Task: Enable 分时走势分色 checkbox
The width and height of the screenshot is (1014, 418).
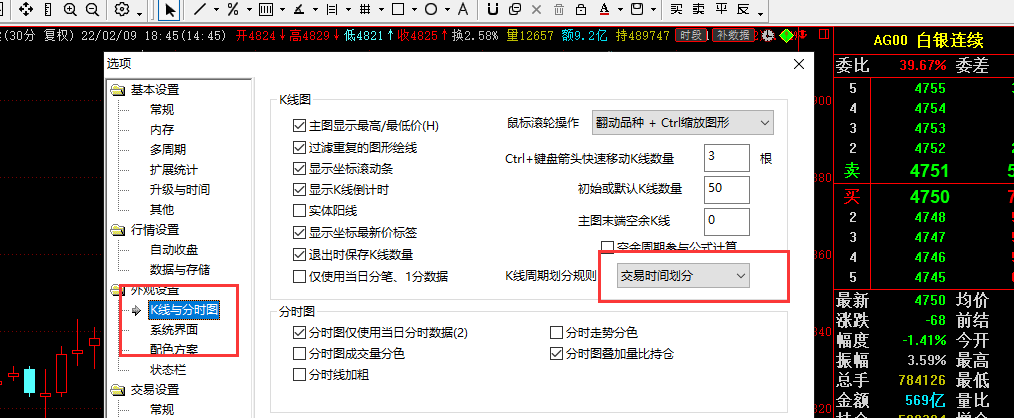Action: click(556, 333)
